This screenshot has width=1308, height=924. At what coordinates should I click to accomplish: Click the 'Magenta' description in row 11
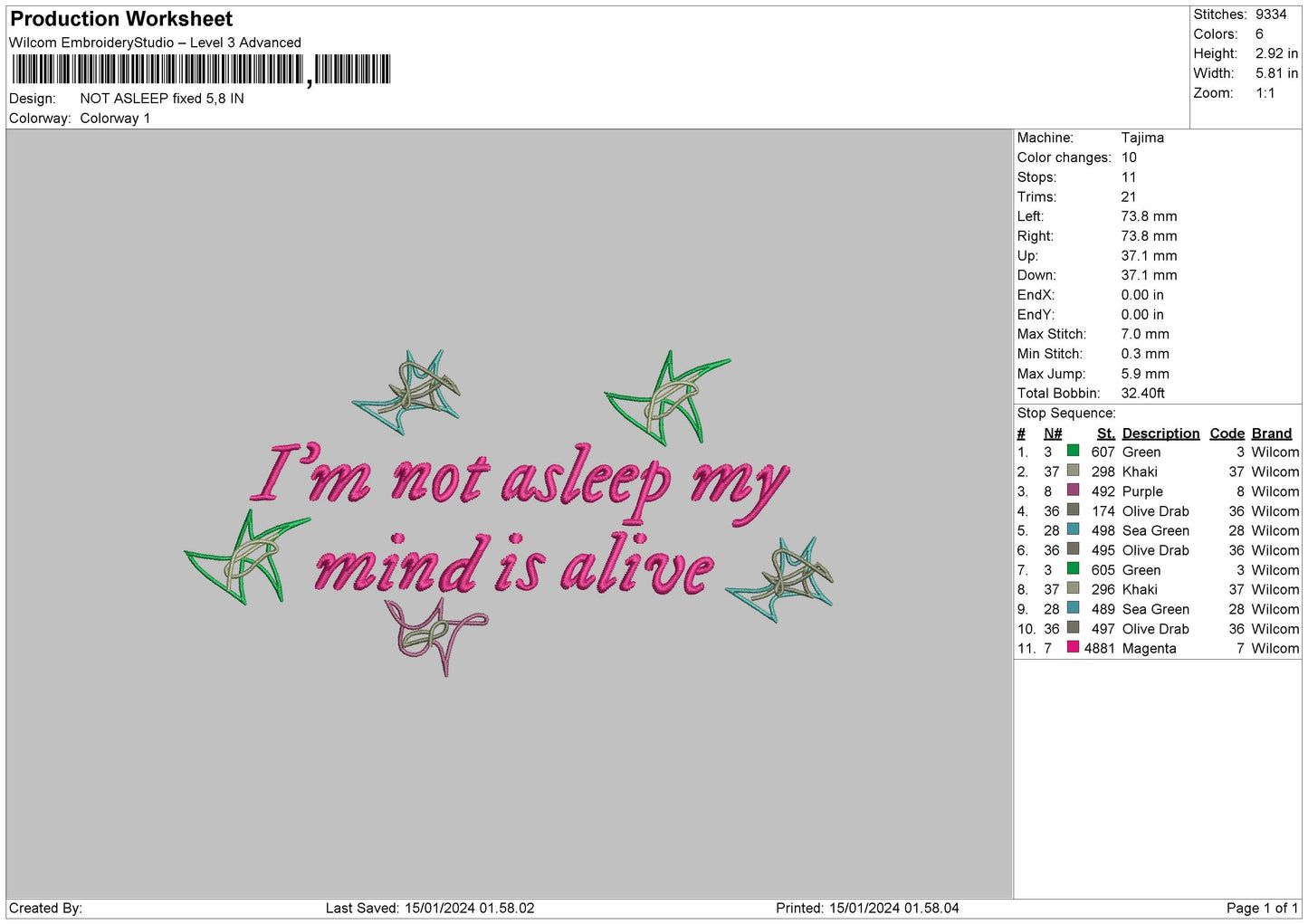[1149, 648]
